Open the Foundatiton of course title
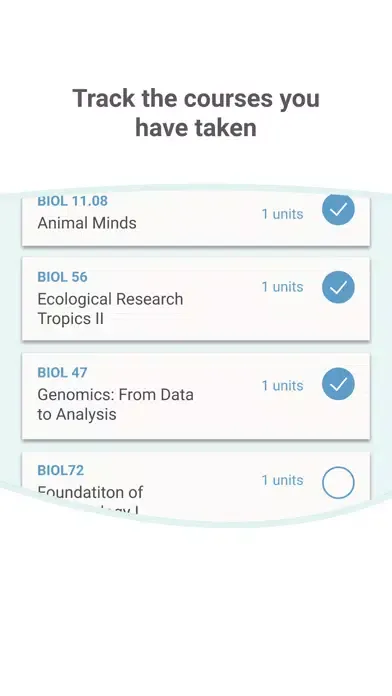Viewport: 392px width, 696px height. [90, 492]
